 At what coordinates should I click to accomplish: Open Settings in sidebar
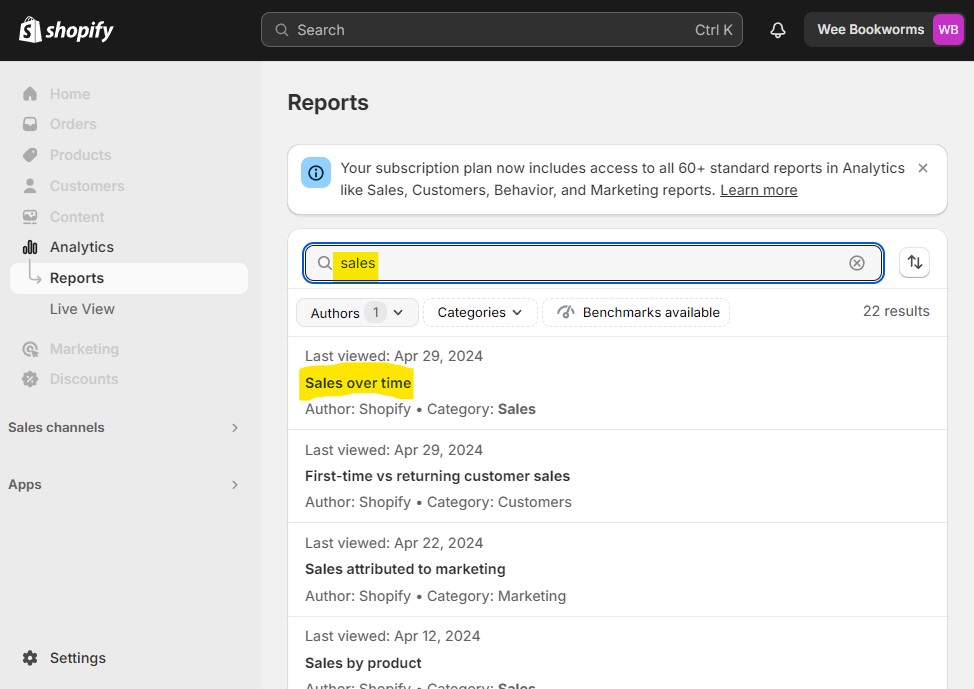pyautogui.click(x=78, y=658)
